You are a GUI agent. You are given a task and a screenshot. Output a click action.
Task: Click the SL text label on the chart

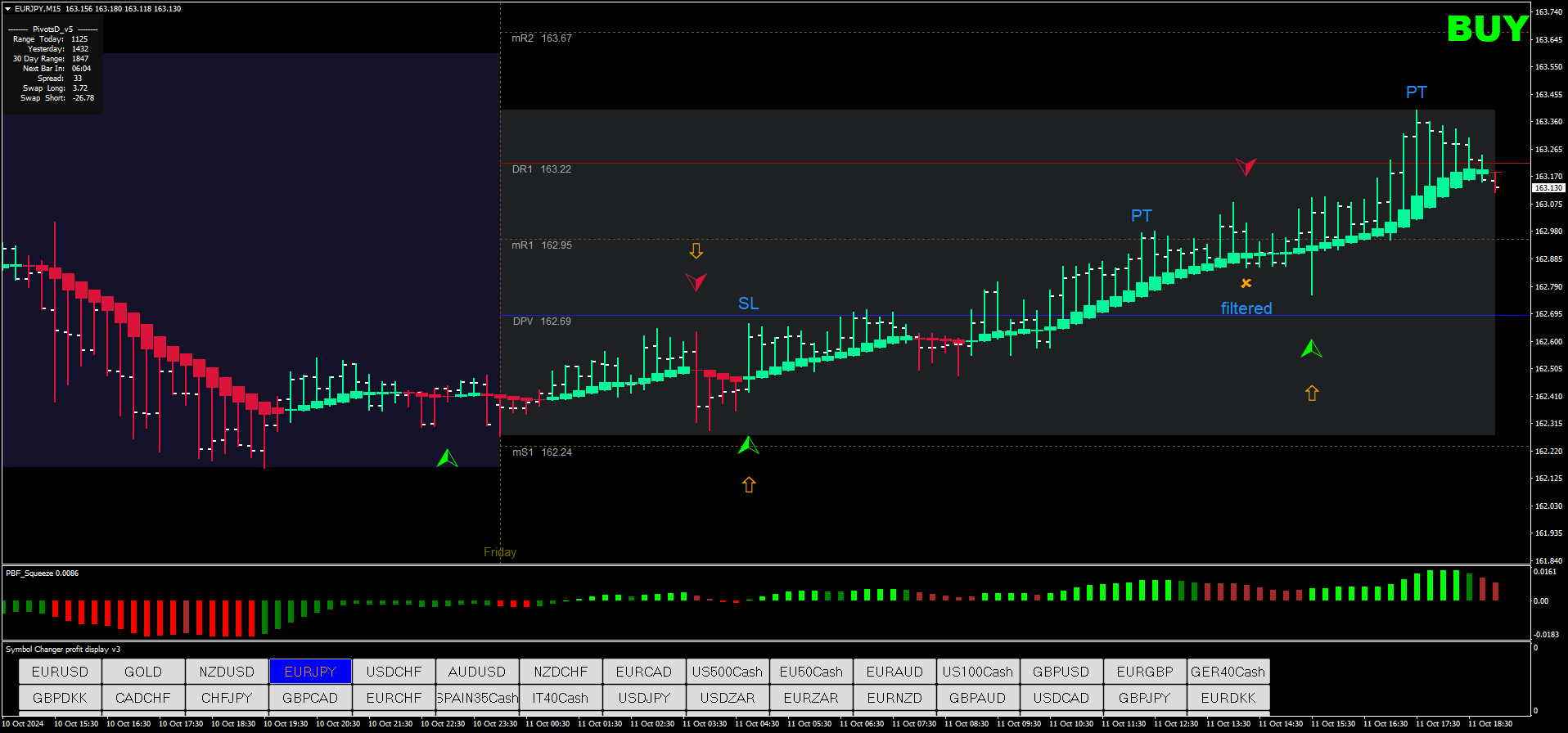point(748,304)
